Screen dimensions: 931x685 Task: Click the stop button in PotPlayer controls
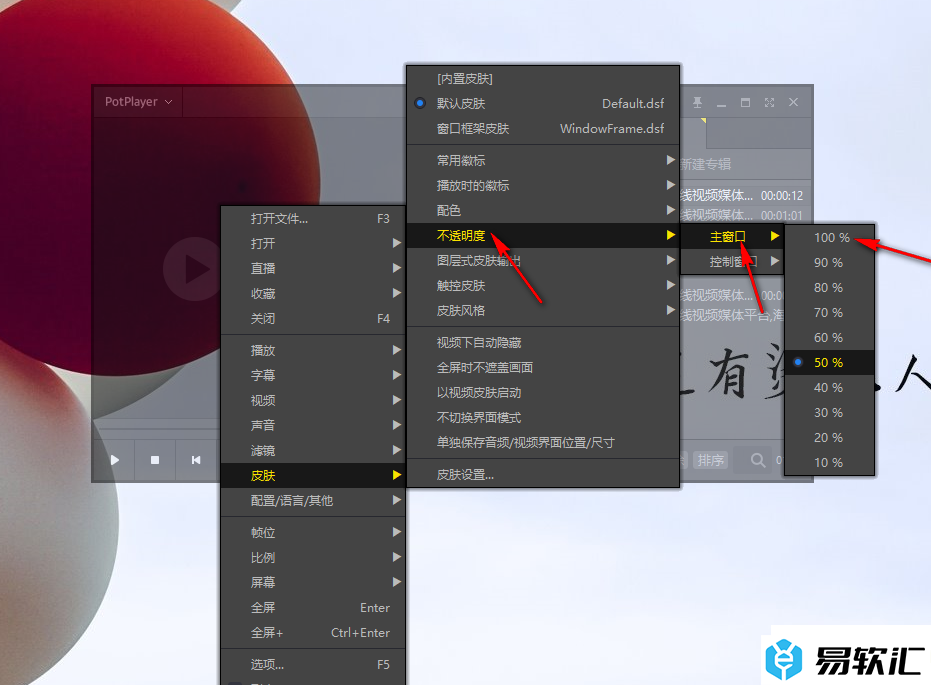(155, 460)
